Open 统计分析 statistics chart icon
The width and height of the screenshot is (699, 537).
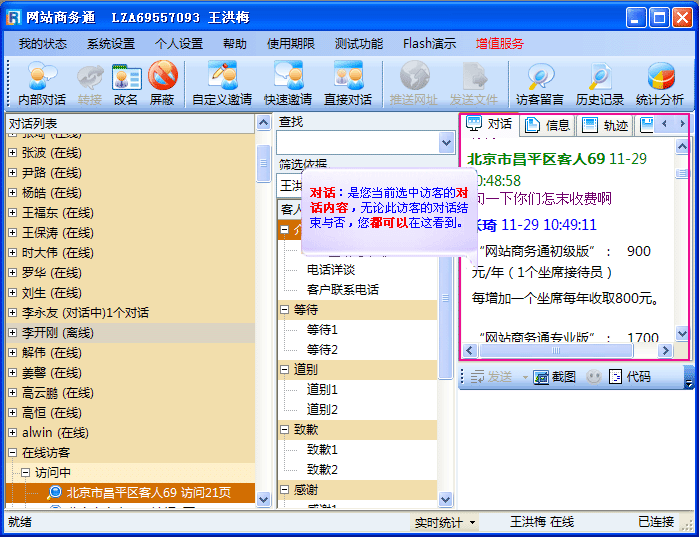660,83
